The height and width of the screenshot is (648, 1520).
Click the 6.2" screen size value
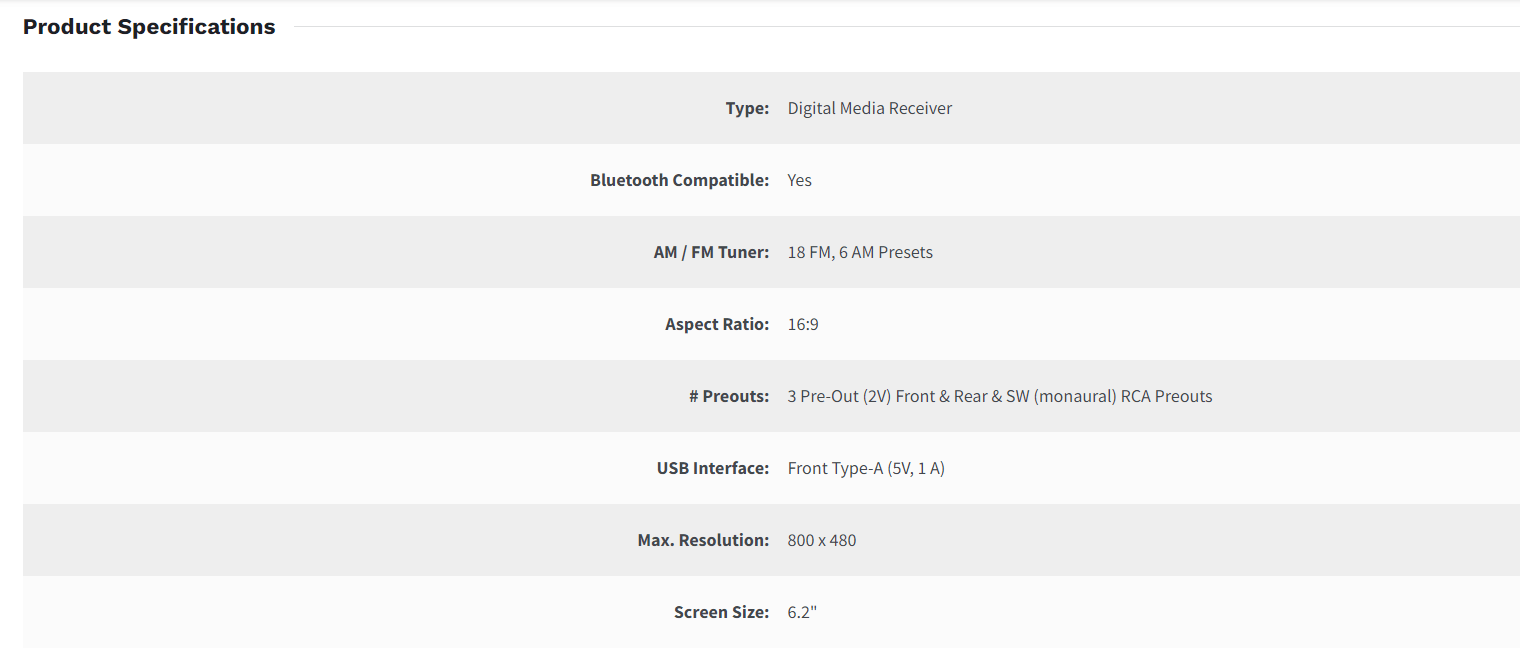[802, 612]
